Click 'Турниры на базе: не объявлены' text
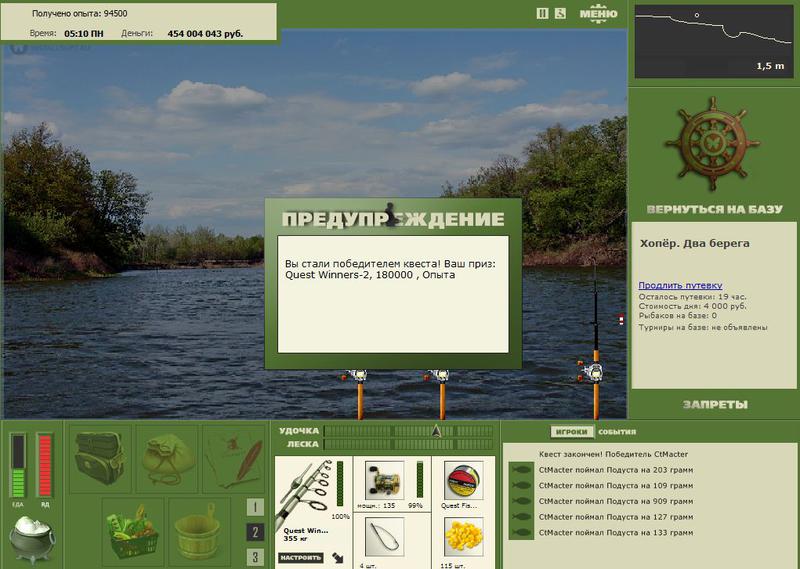Viewport: 800px width, 569px height. point(703,328)
